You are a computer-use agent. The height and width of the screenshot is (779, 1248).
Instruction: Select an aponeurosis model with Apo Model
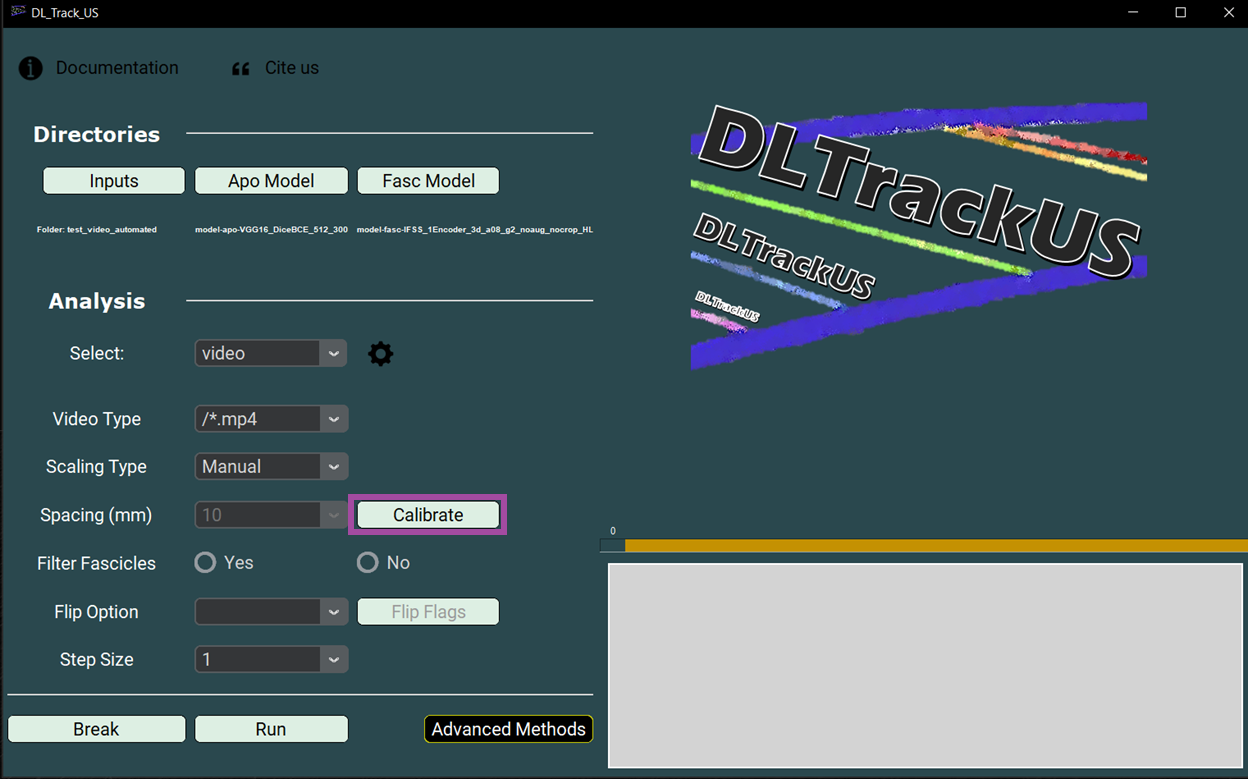[271, 180]
